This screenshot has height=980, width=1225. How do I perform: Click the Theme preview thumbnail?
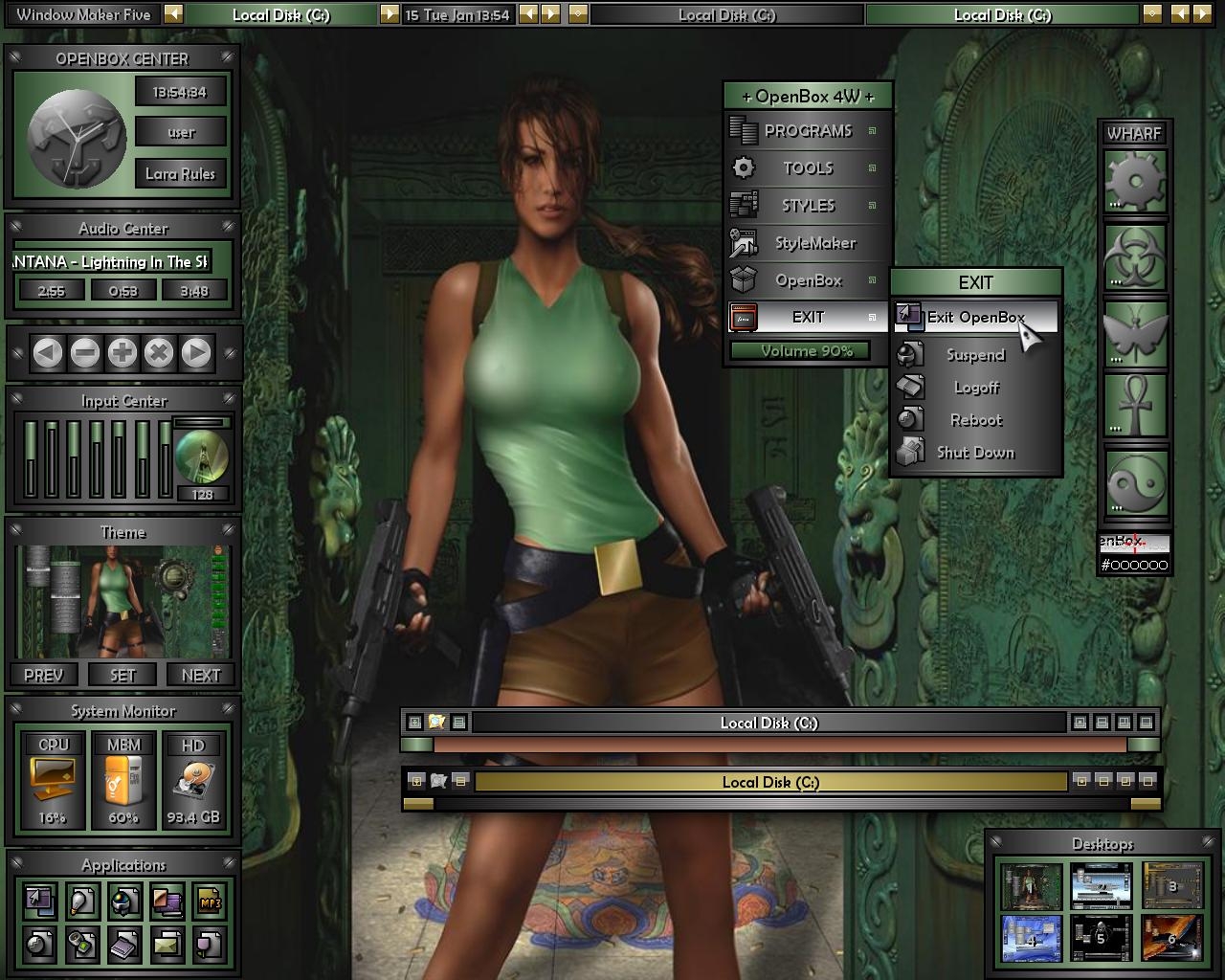pyautogui.click(x=123, y=602)
